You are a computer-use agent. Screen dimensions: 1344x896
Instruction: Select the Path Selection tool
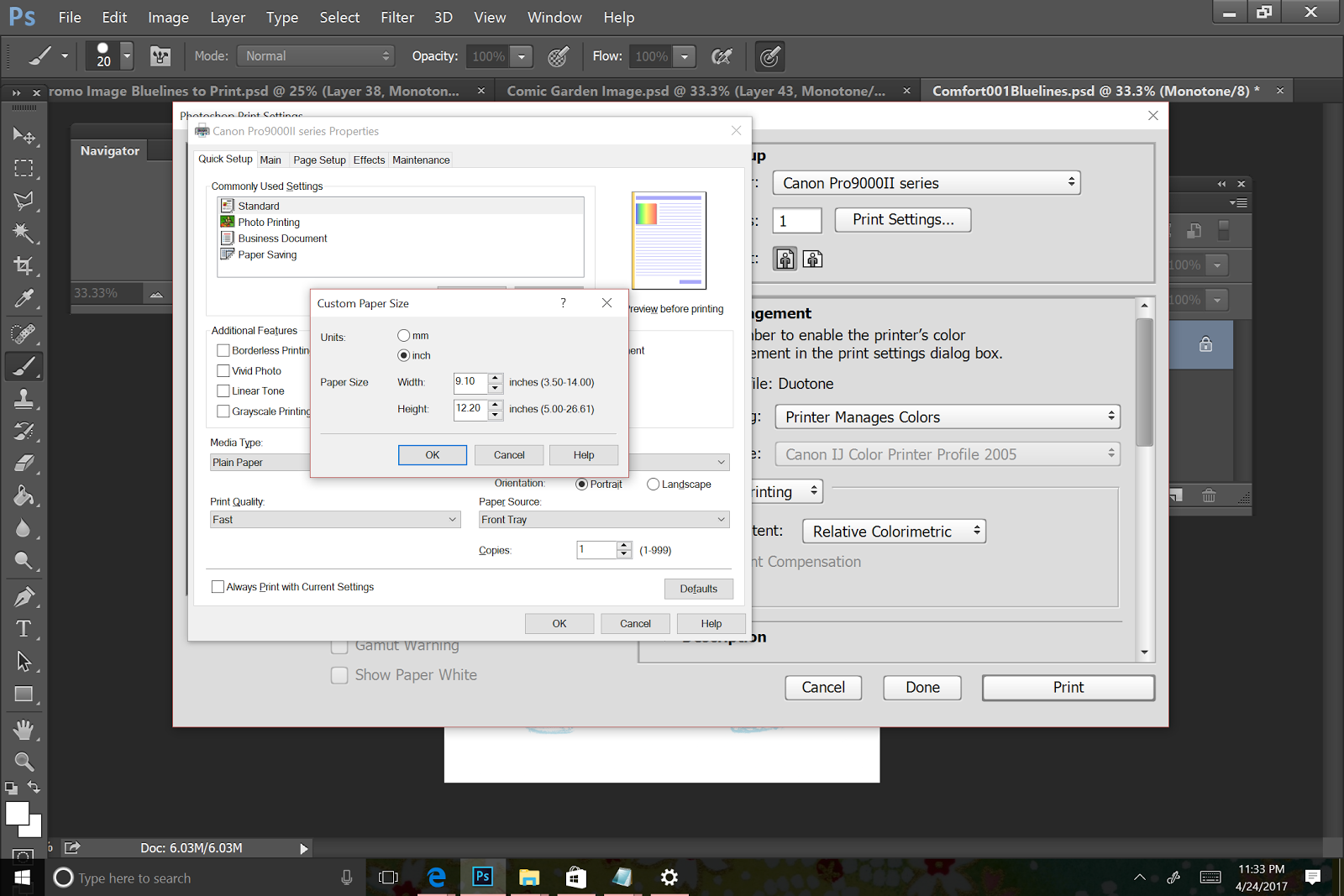pyautogui.click(x=24, y=661)
